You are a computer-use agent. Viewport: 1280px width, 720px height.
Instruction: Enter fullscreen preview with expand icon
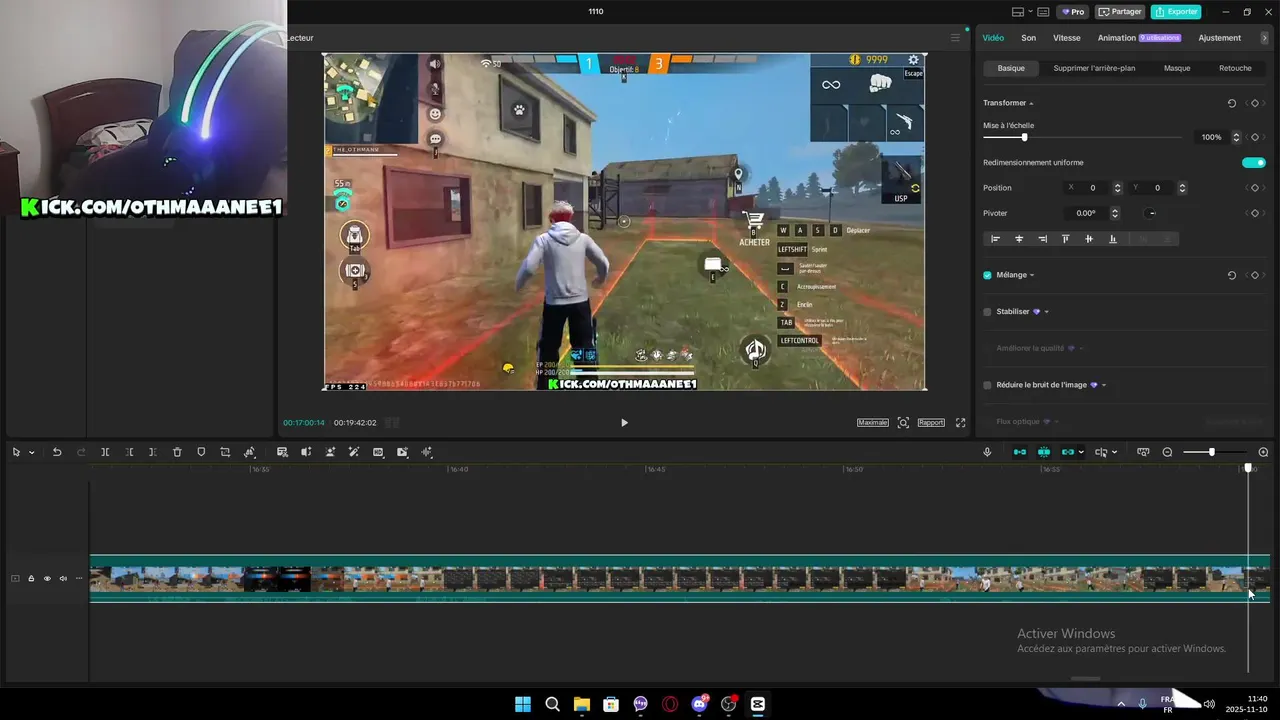961,423
